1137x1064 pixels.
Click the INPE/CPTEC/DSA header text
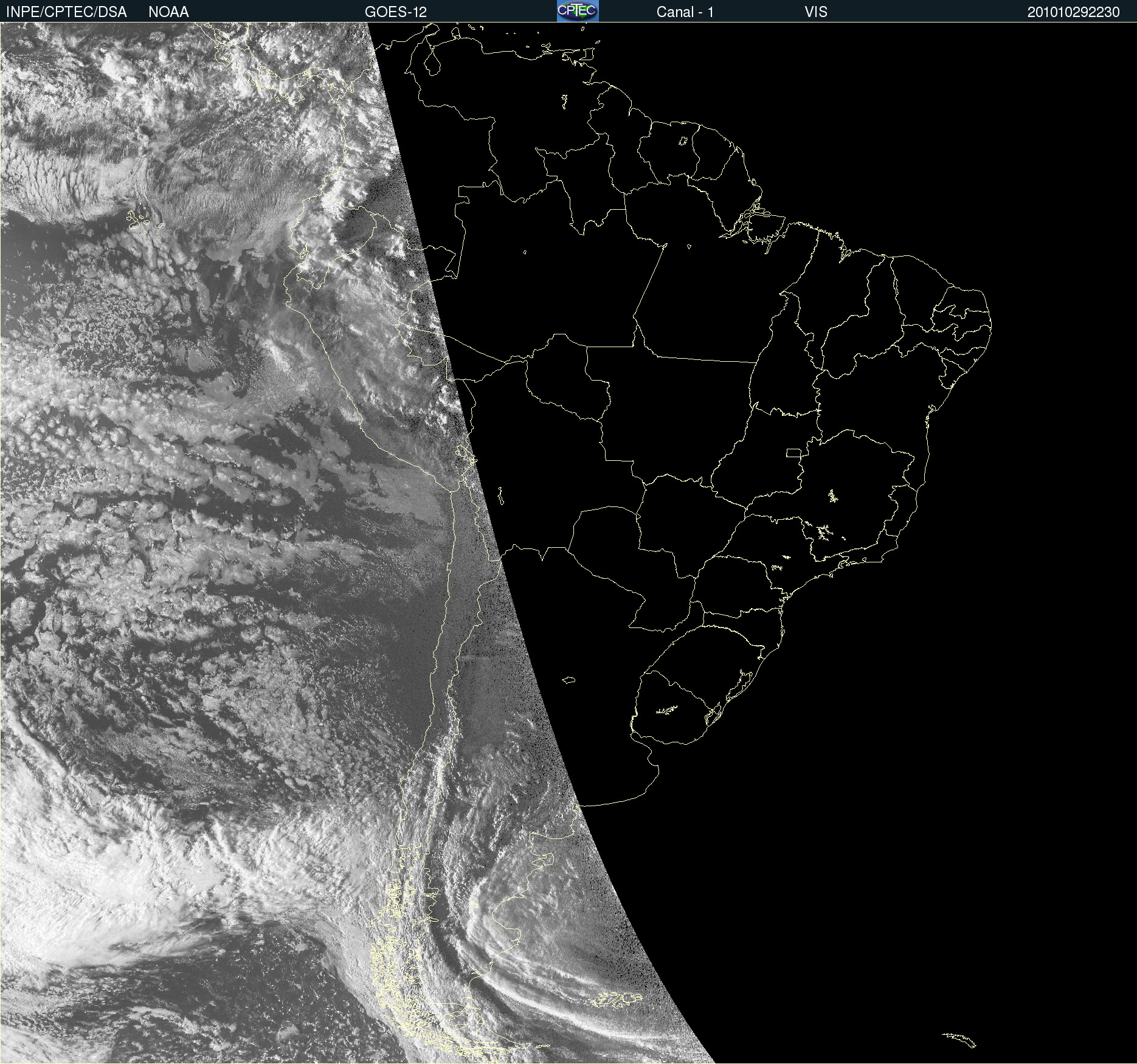(66, 12)
